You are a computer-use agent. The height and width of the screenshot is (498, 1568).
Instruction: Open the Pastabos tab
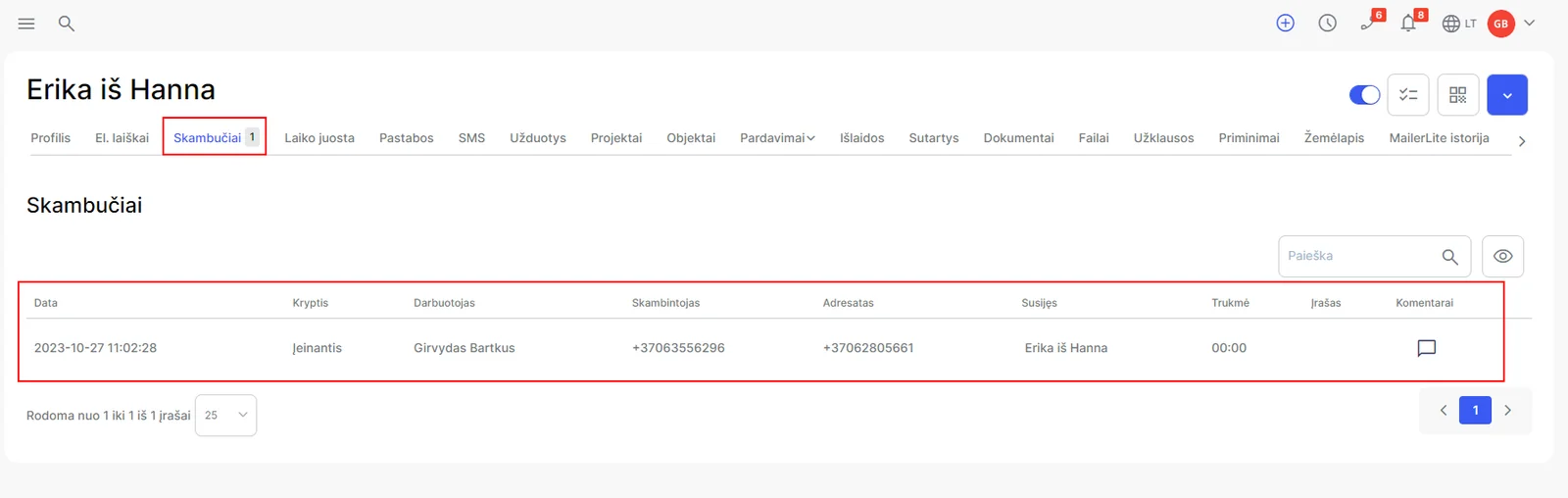tap(407, 138)
